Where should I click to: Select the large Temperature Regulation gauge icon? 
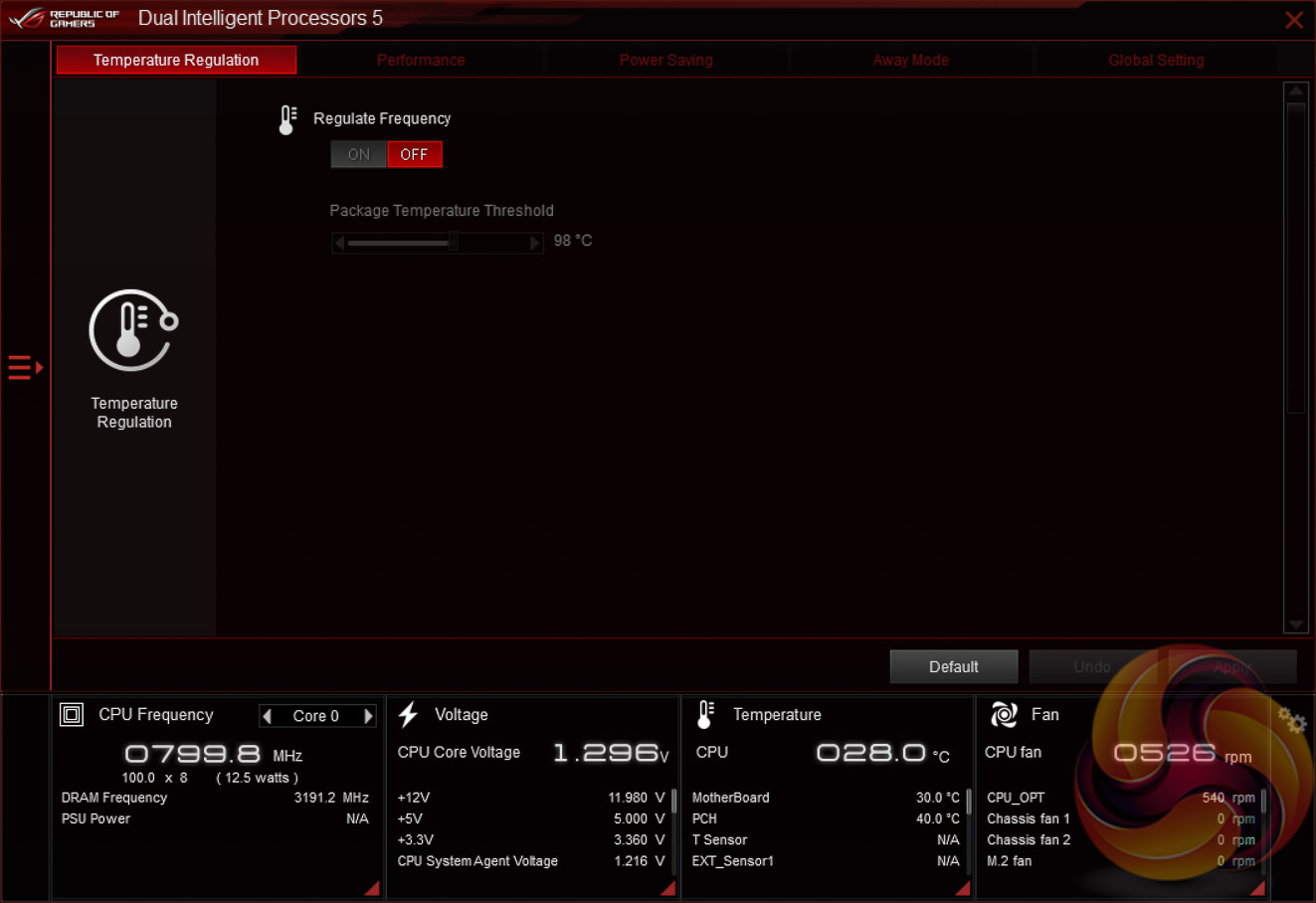click(x=133, y=330)
